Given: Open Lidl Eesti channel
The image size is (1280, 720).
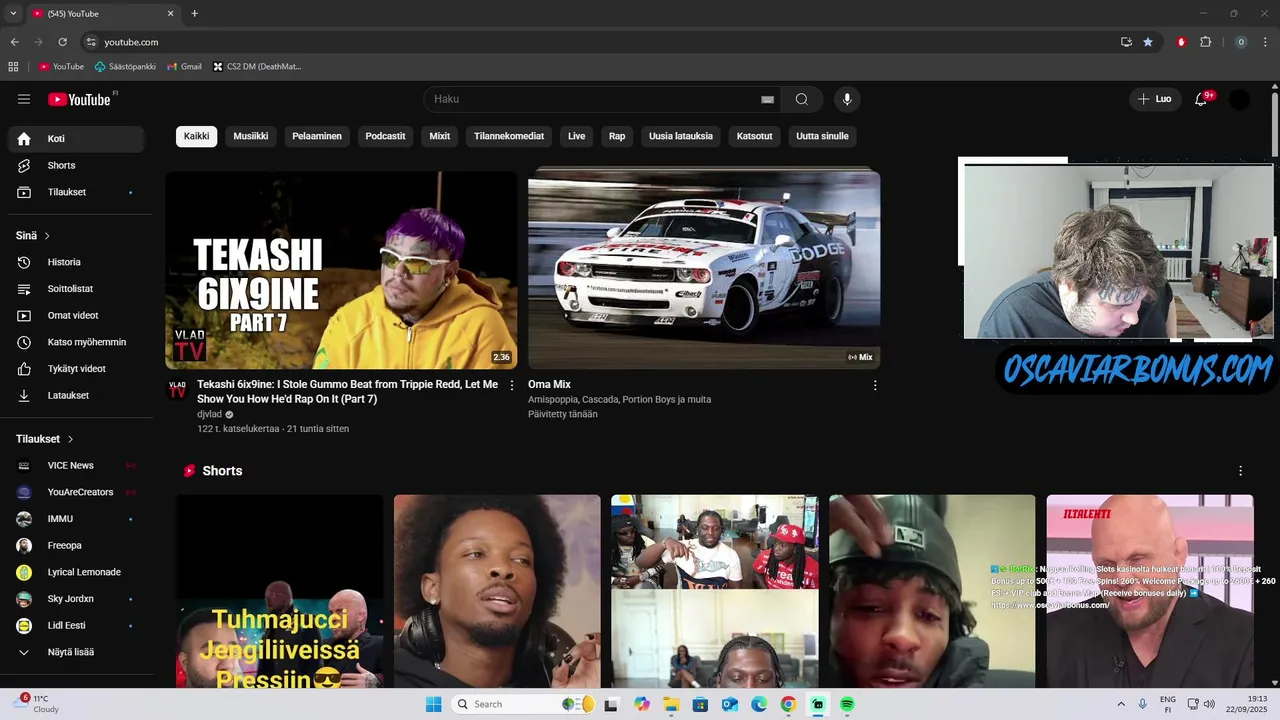Looking at the screenshot, I should click(x=76, y=626).
